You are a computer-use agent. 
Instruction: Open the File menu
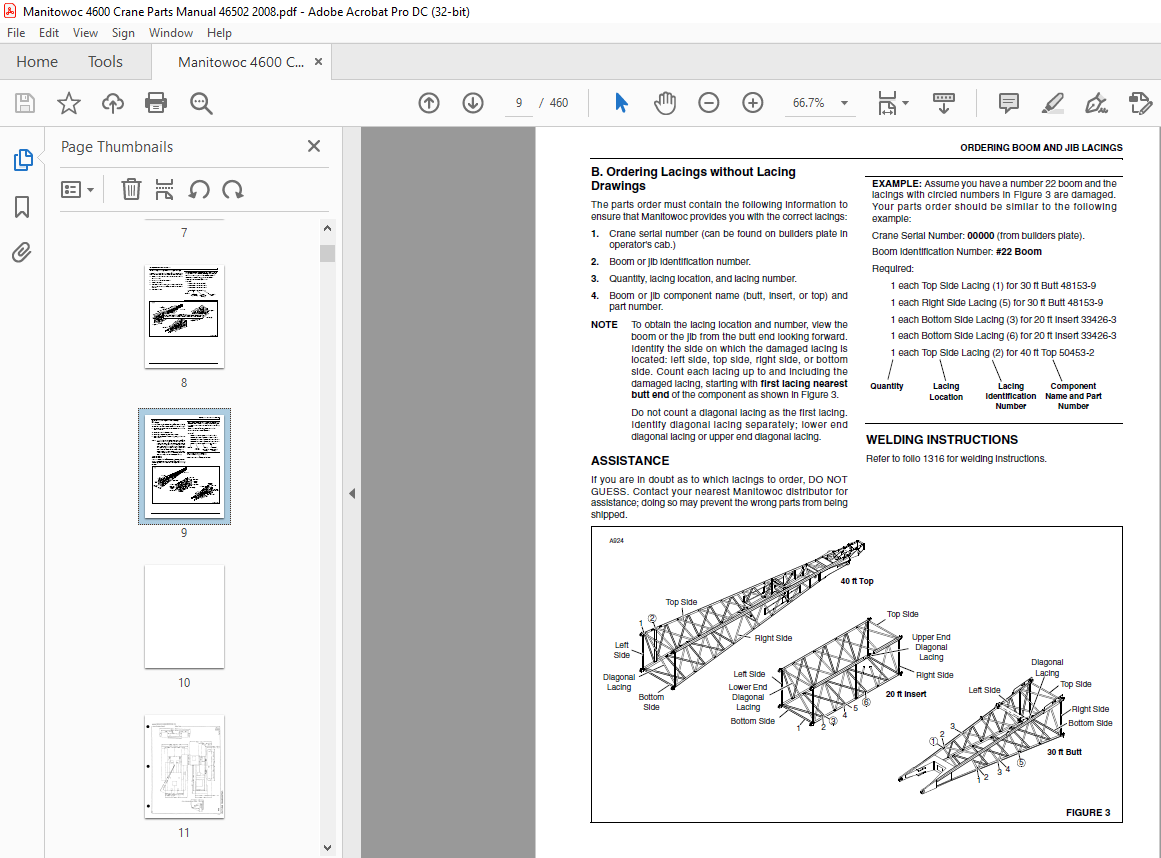coord(16,33)
